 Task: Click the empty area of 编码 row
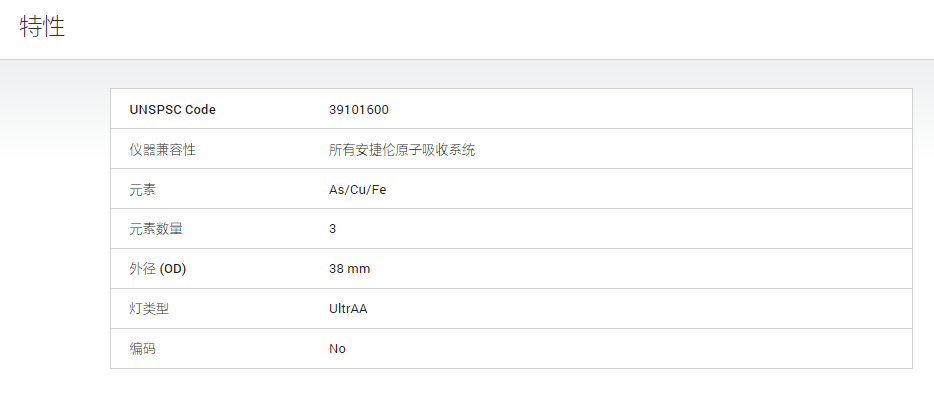tap(628, 349)
